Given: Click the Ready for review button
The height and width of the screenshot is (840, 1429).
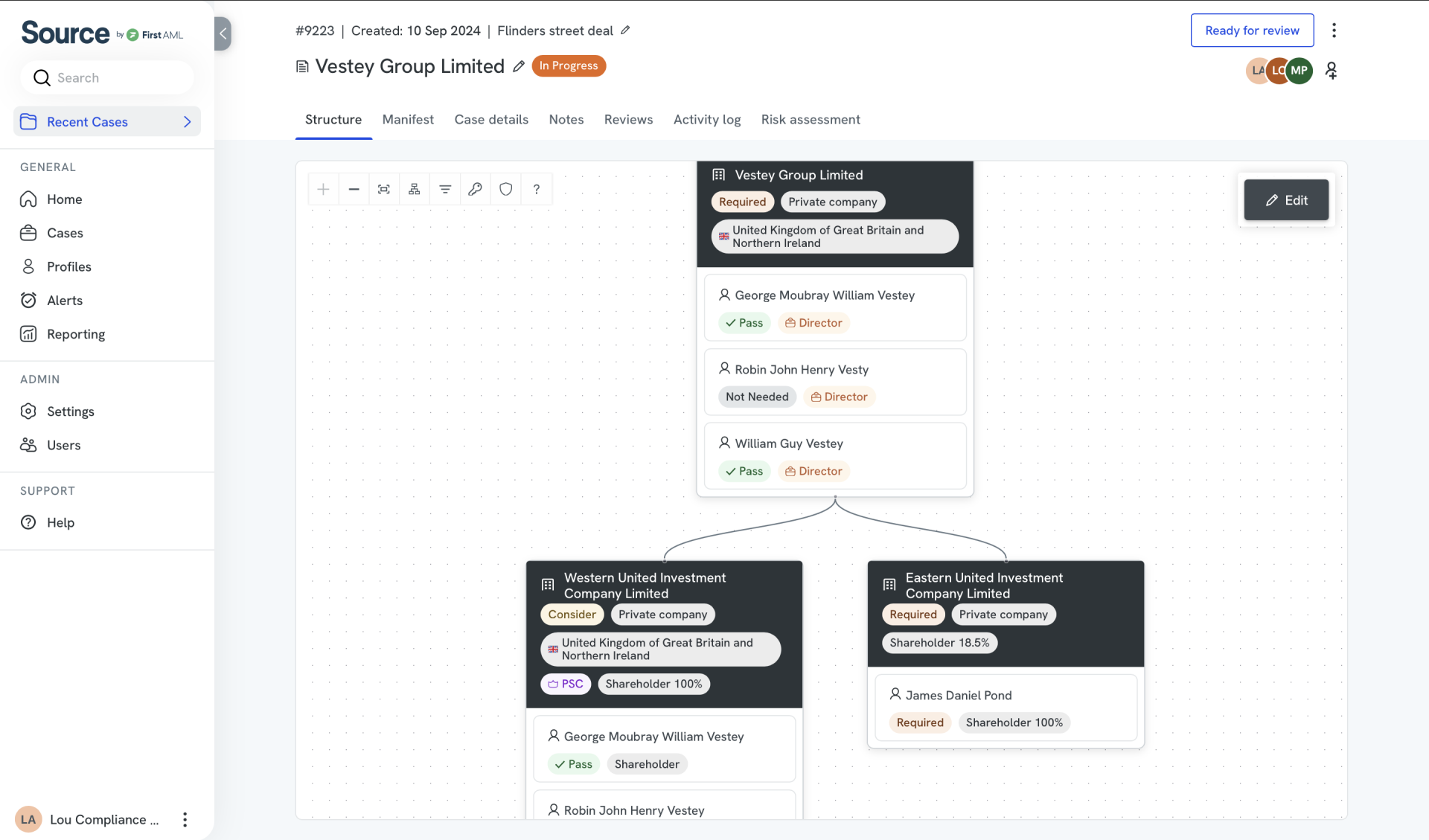Looking at the screenshot, I should tap(1252, 31).
